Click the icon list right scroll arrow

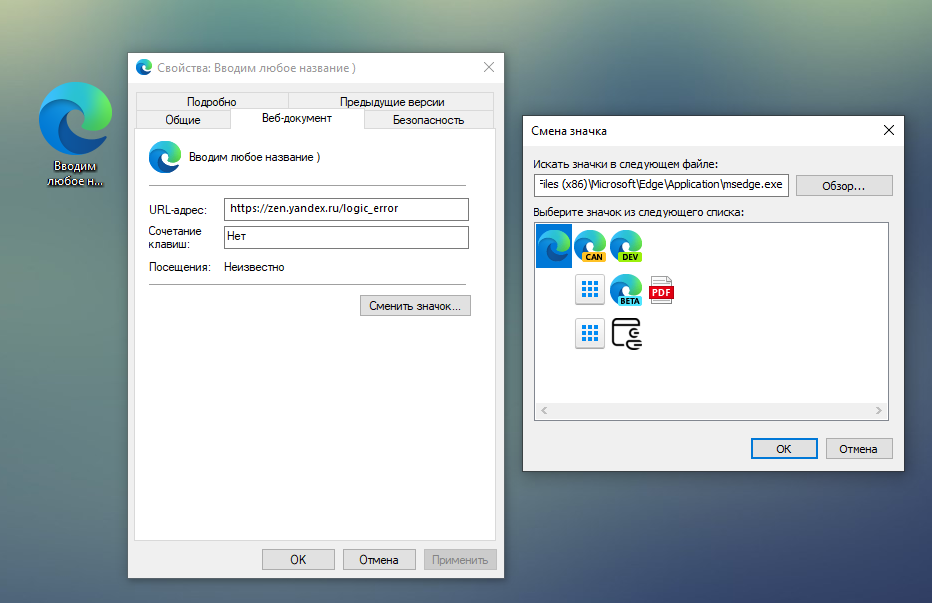(x=879, y=410)
